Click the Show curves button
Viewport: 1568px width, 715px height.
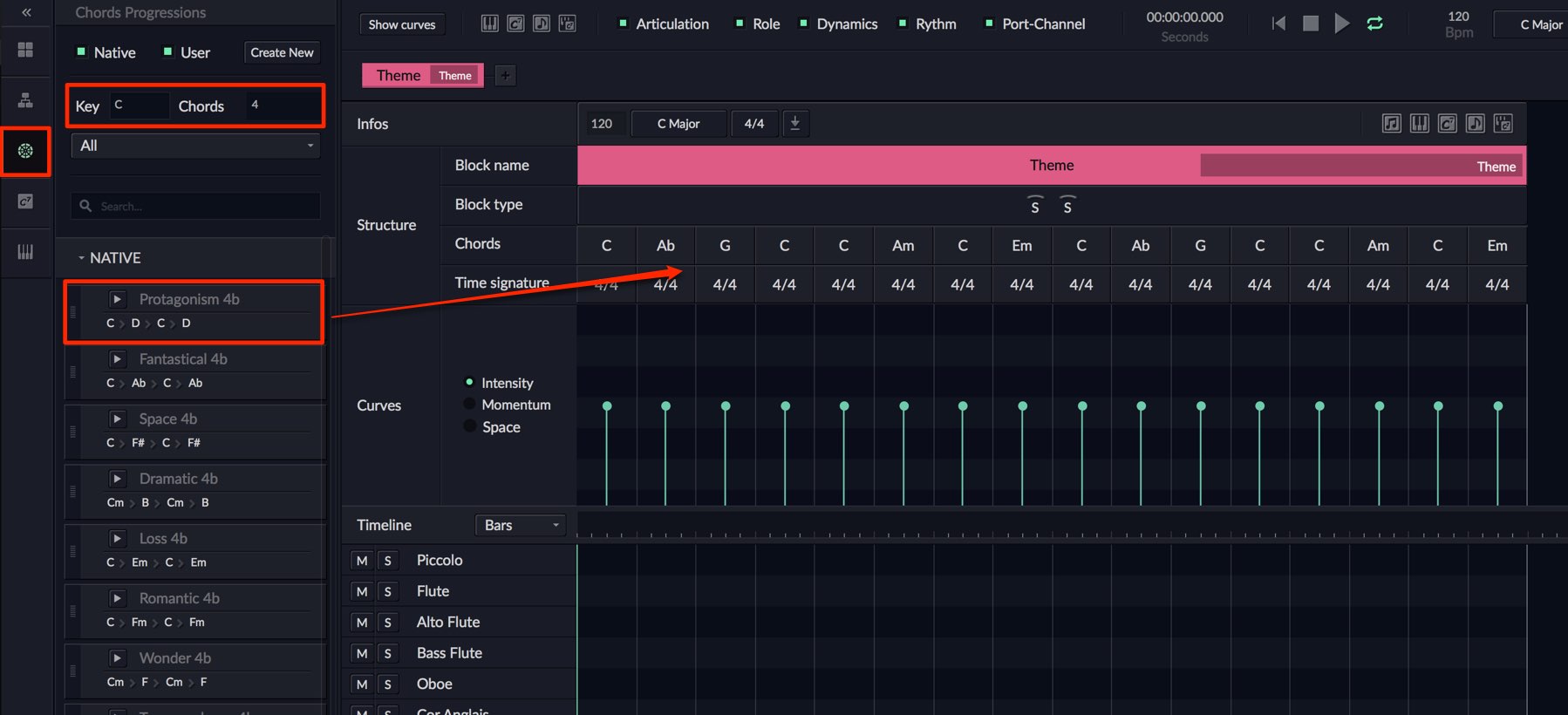point(402,24)
